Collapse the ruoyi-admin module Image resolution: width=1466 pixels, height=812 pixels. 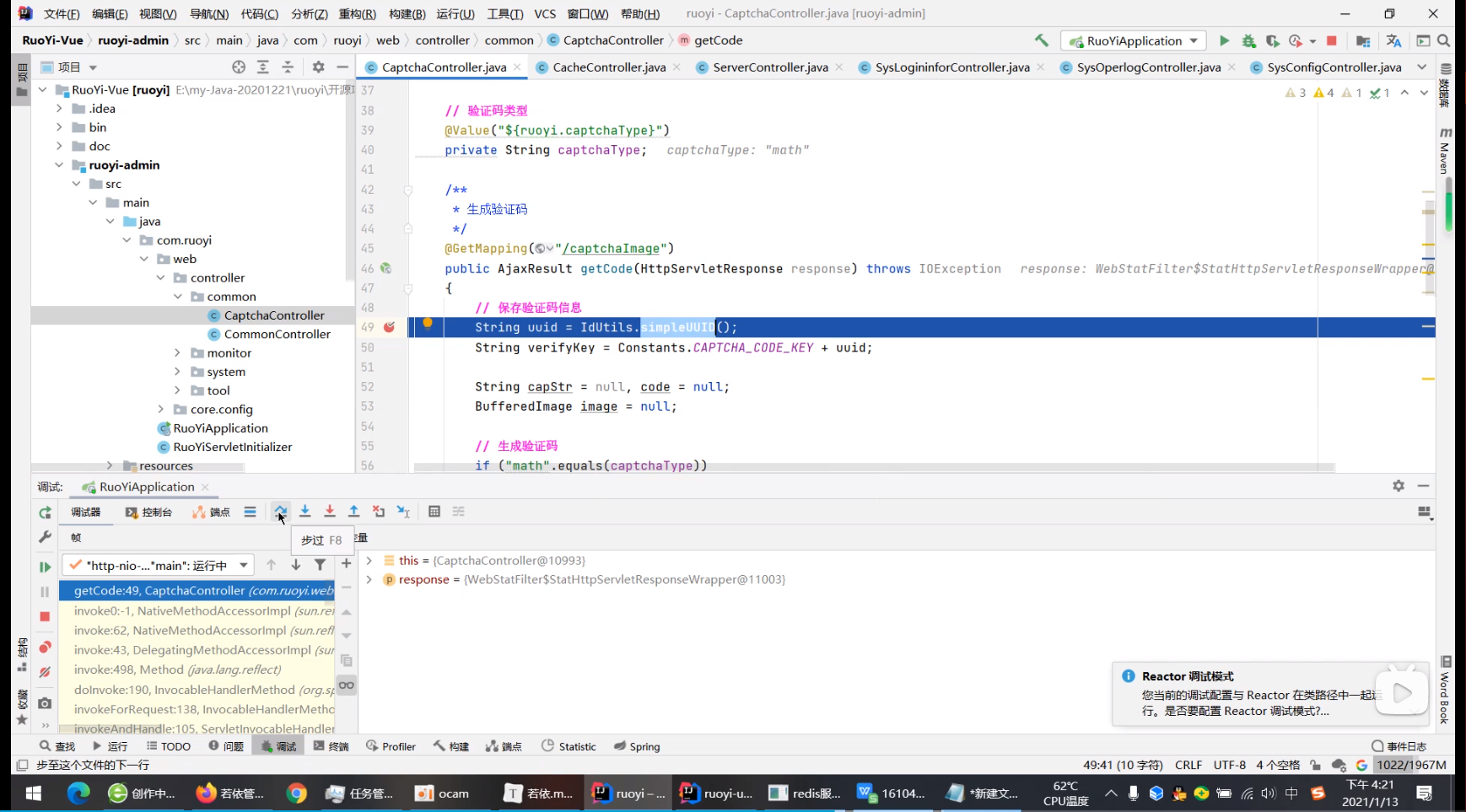tap(59, 164)
